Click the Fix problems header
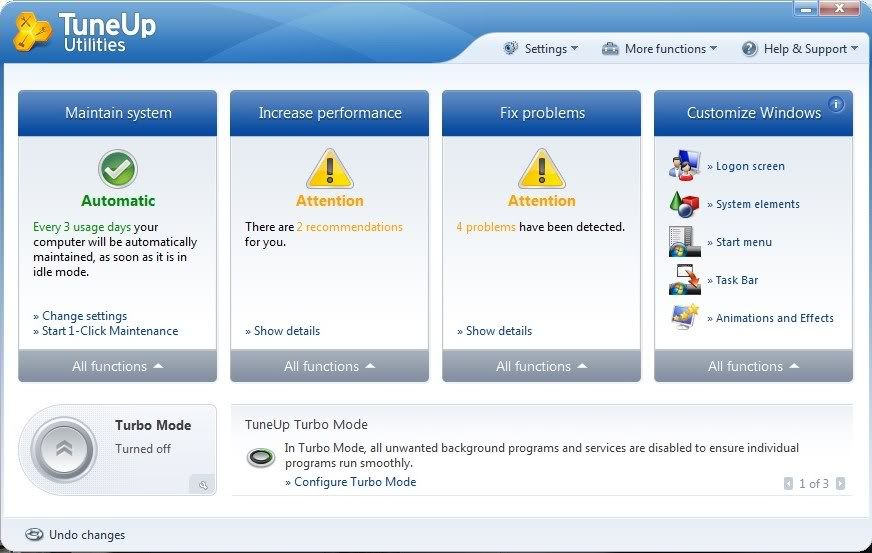 (x=541, y=113)
